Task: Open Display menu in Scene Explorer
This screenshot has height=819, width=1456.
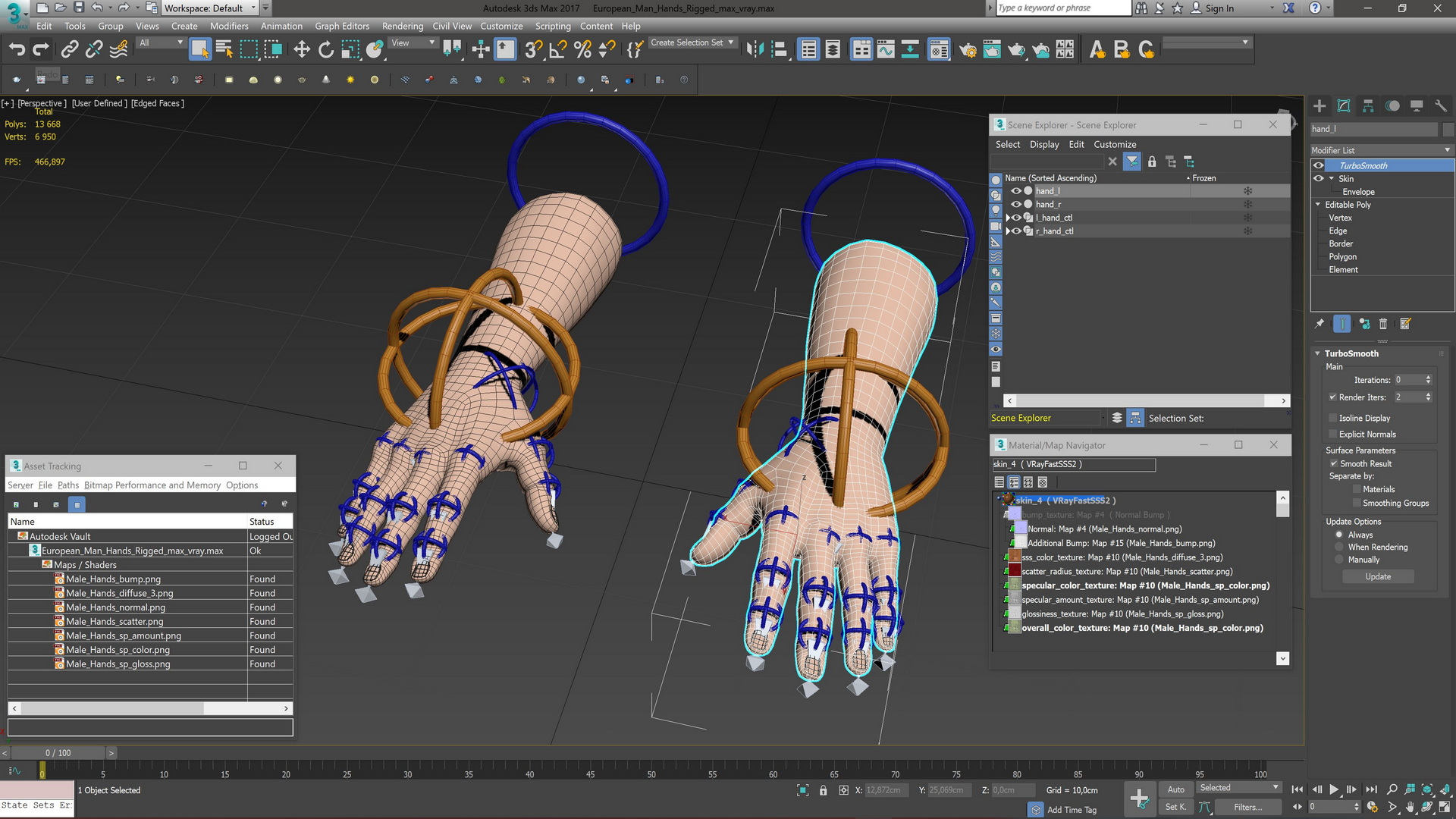Action: coord(1044,144)
